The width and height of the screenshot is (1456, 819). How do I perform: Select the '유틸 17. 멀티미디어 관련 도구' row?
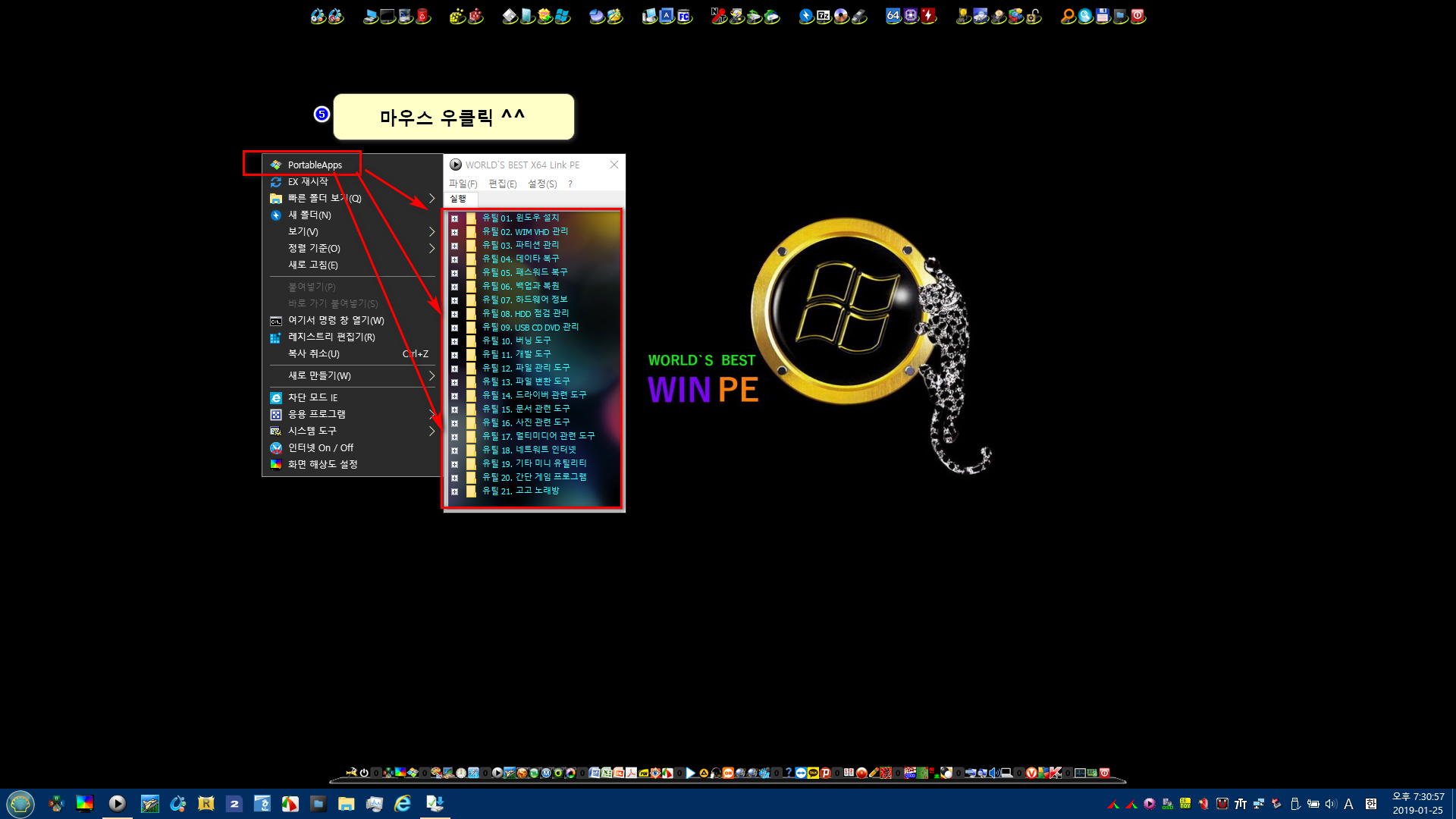(x=538, y=437)
